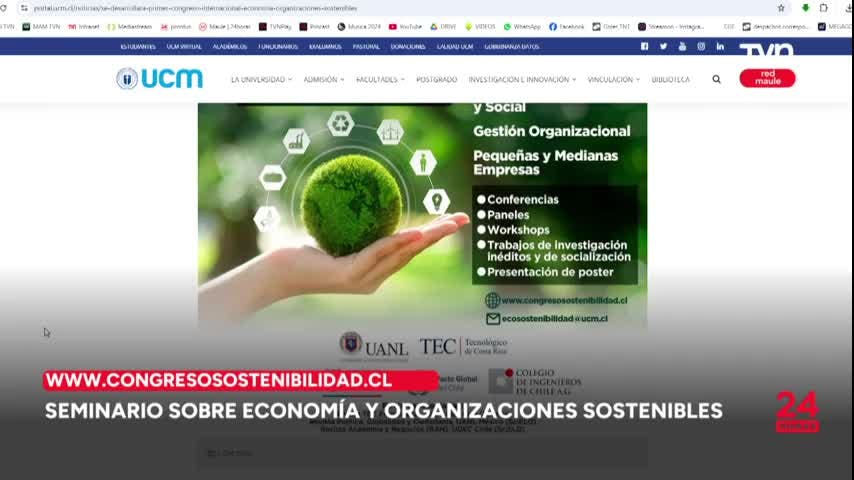This screenshot has height=480, width=854.
Task: Click the browser reload icon
Action: click(3, 8)
